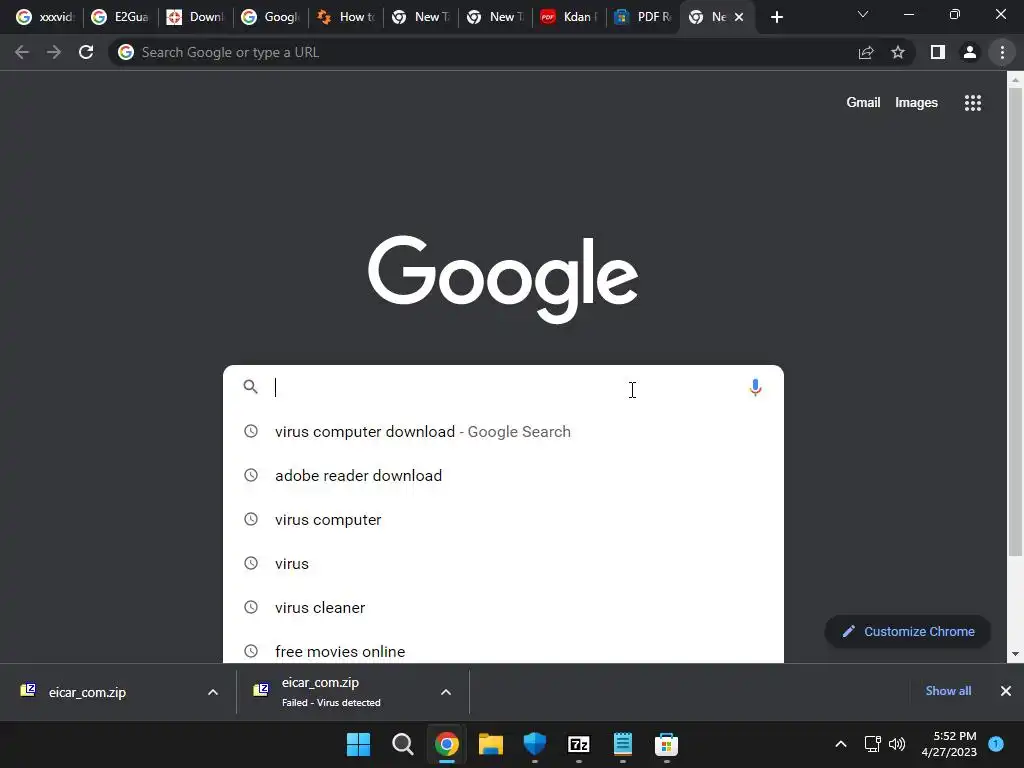1024x768 pixels.
Task: Click the network icon in system tray
Action: point(872,744)
